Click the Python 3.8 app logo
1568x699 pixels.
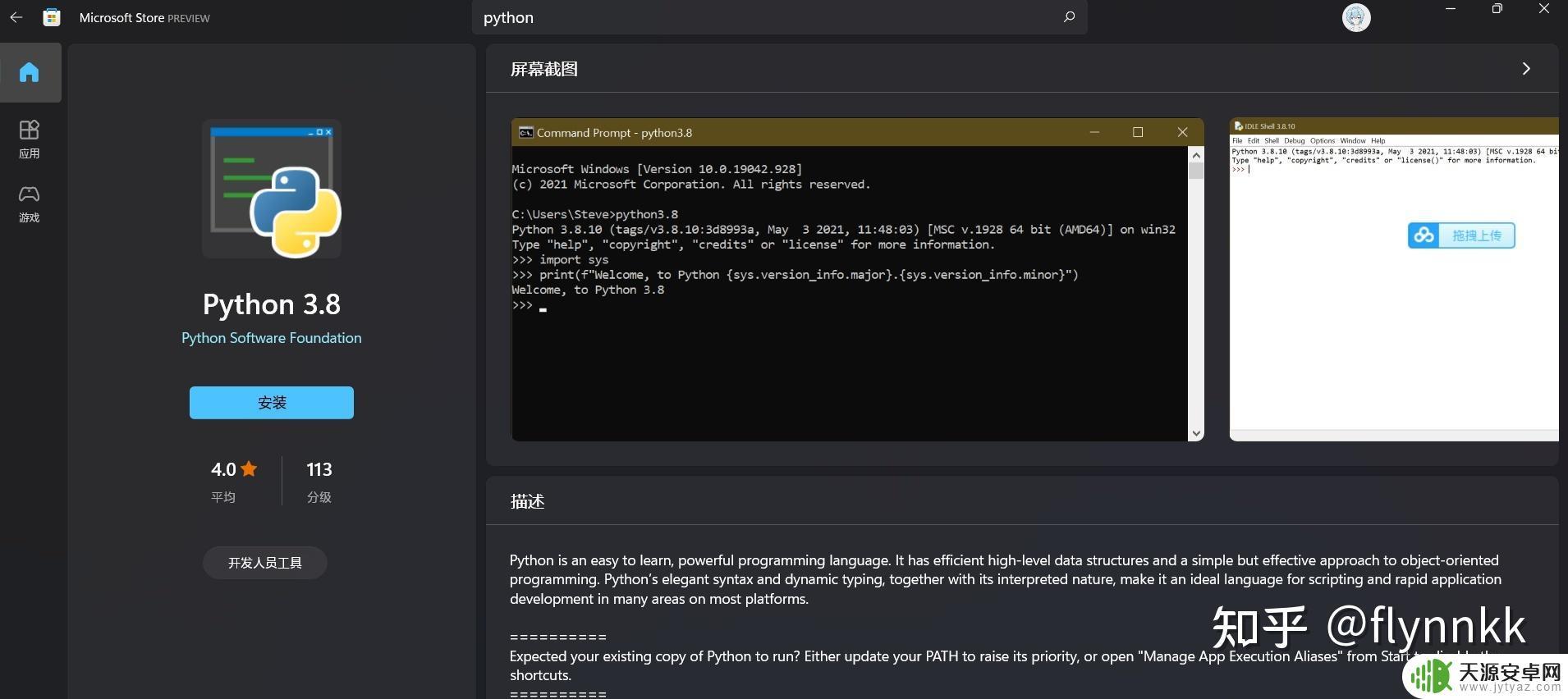[272, 189]
